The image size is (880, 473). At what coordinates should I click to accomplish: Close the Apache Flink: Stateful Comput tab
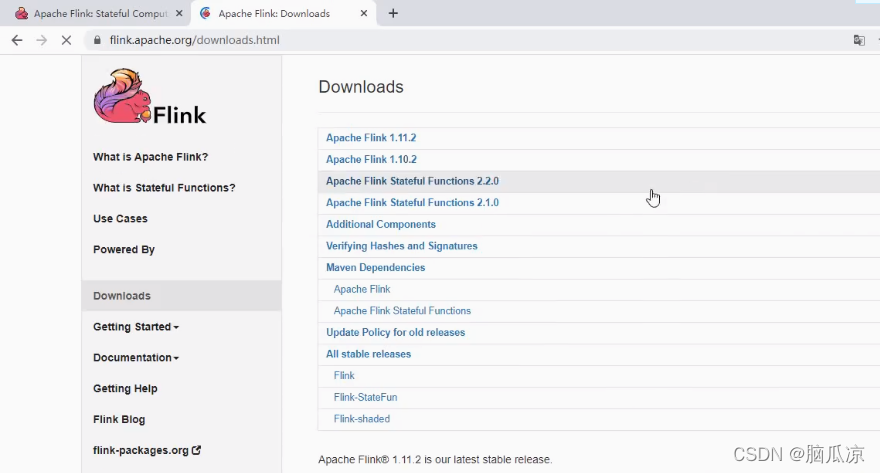click(x=179, y=13)
